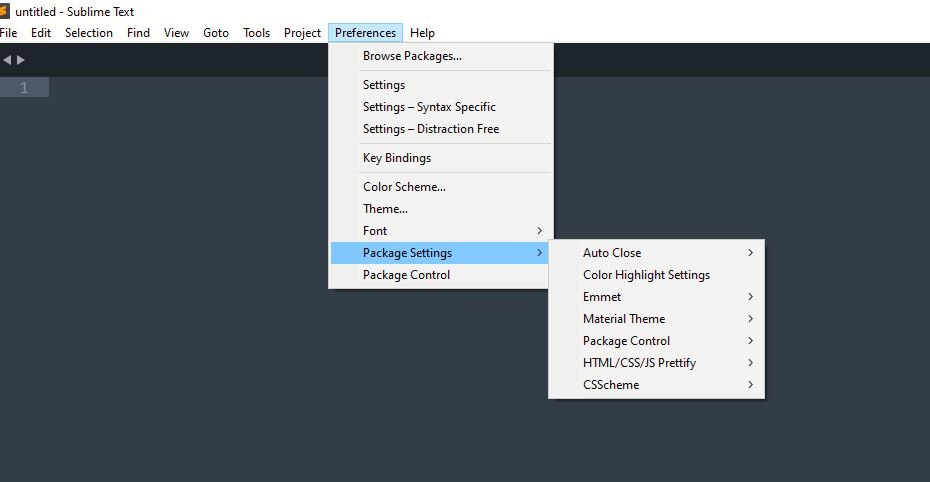Select the Package Settings submenu item
930x482 pixels.
pos(441,253)
